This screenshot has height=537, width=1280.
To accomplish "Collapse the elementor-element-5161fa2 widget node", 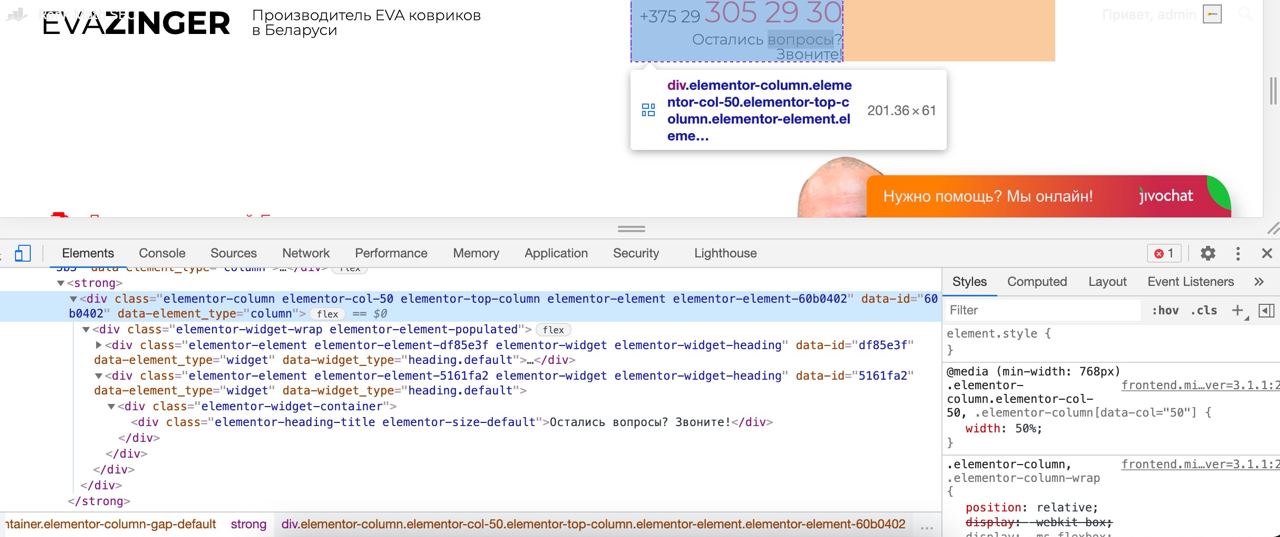I will point(99,376).
